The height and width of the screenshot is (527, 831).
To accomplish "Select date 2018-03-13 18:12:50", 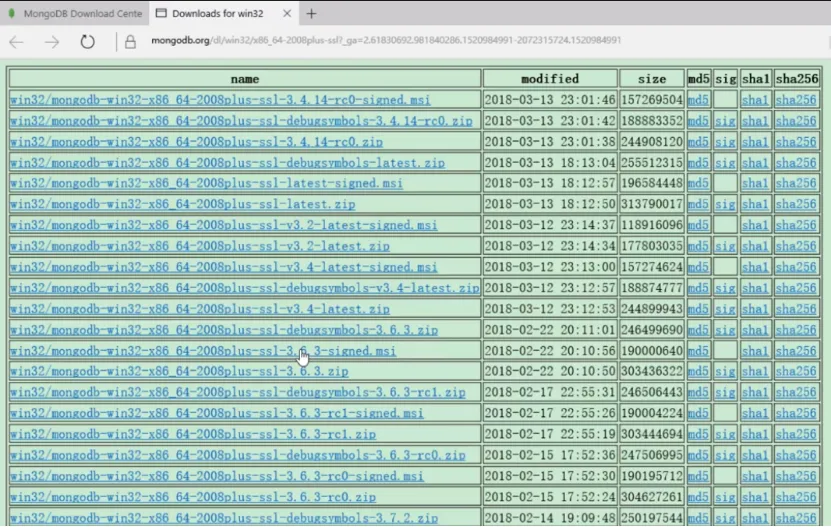I will (550, 204).
